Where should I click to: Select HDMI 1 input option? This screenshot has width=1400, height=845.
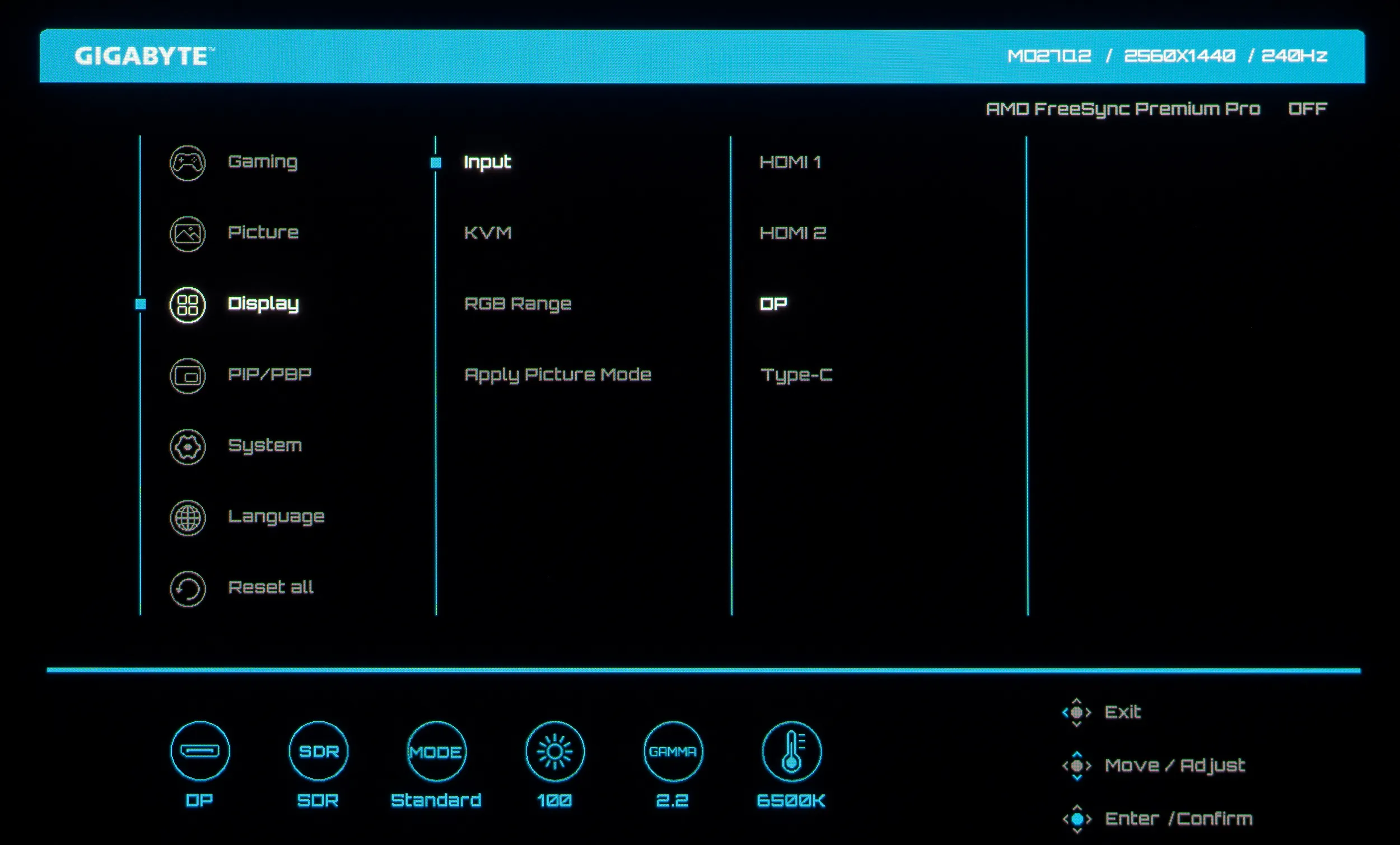(x=790, y=162)
